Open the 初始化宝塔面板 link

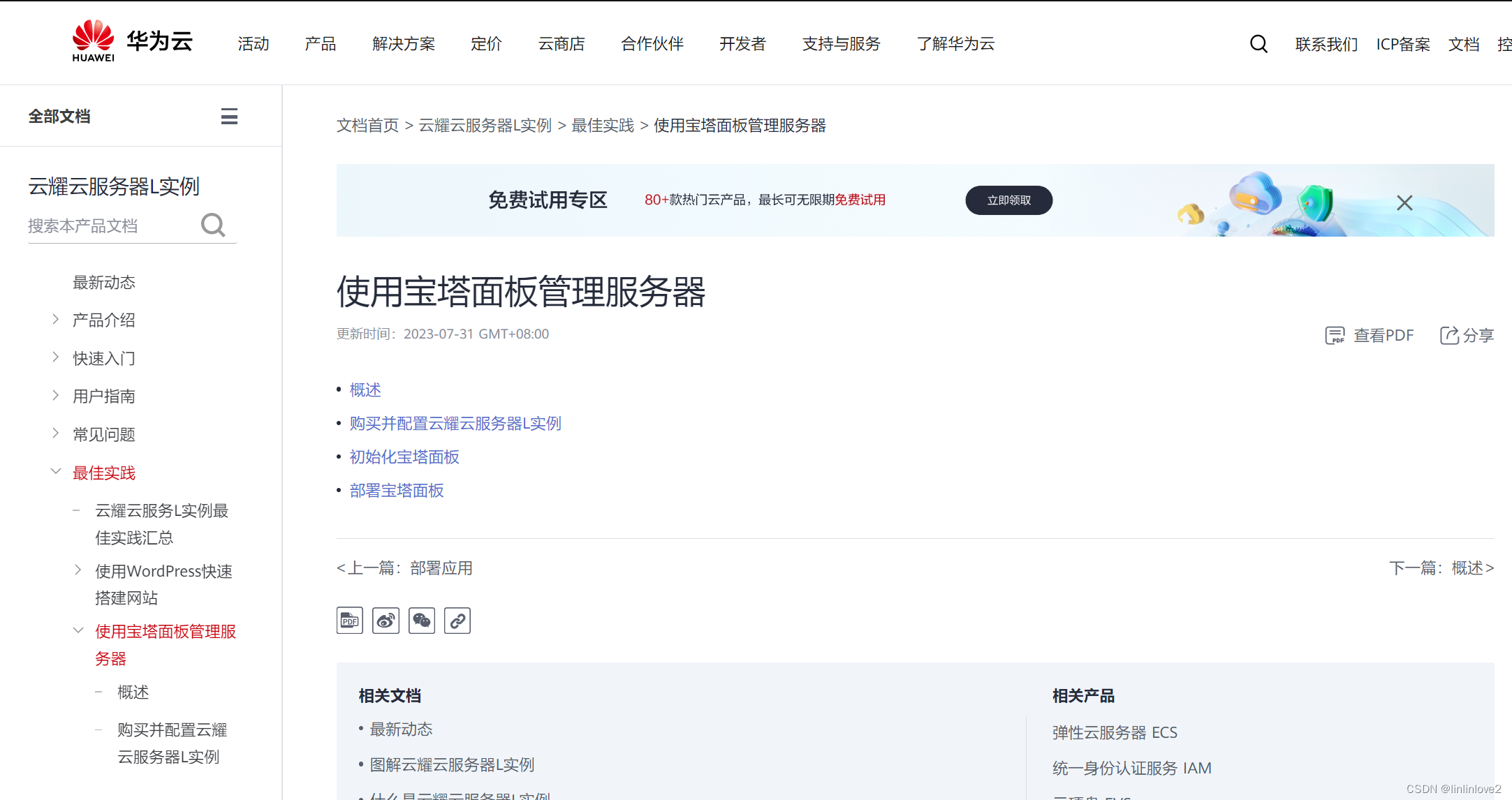[404, 457]
